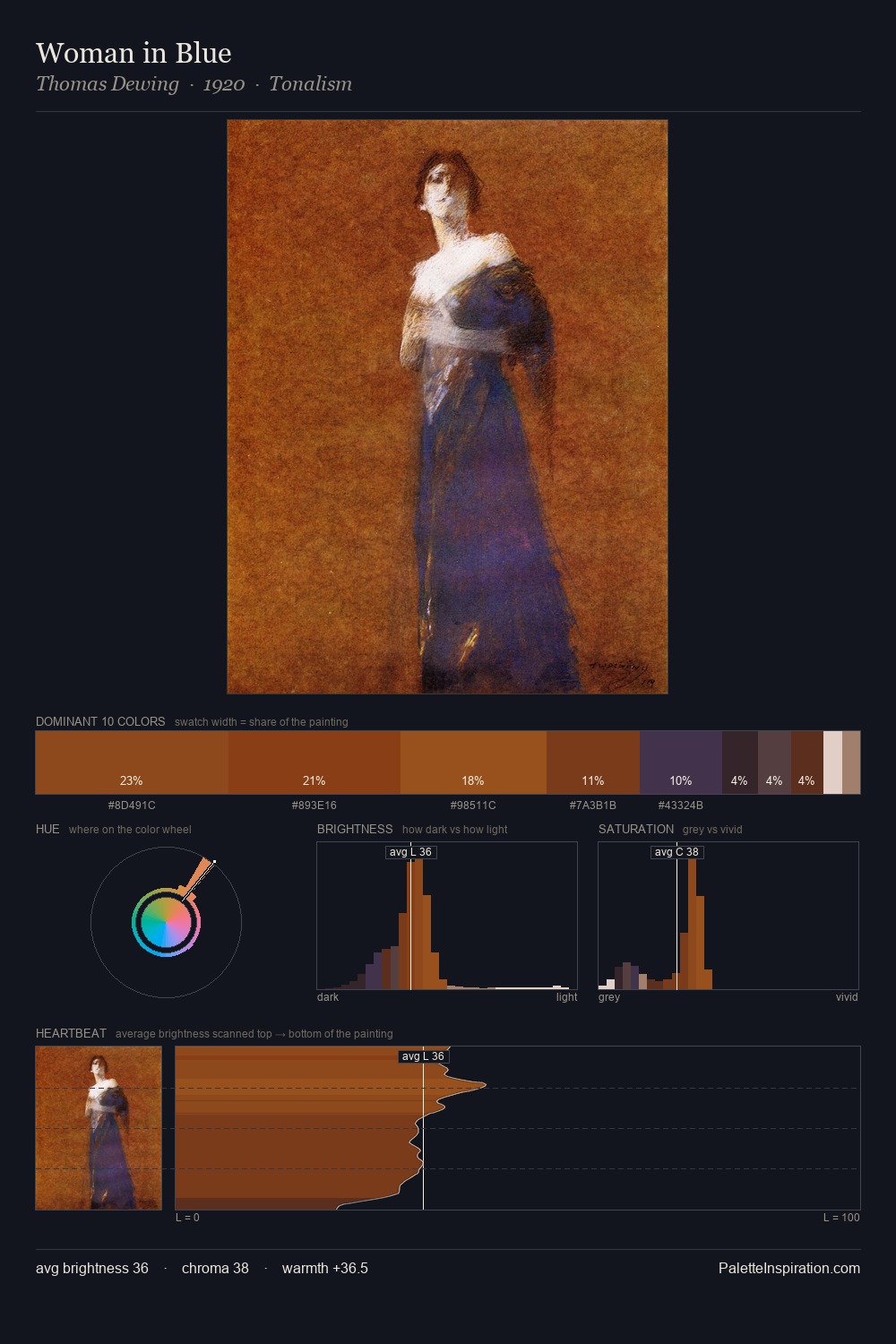Click the brightness histogram chart
The width and height of the screenshot is (896, 1344).
coord(447,916)
